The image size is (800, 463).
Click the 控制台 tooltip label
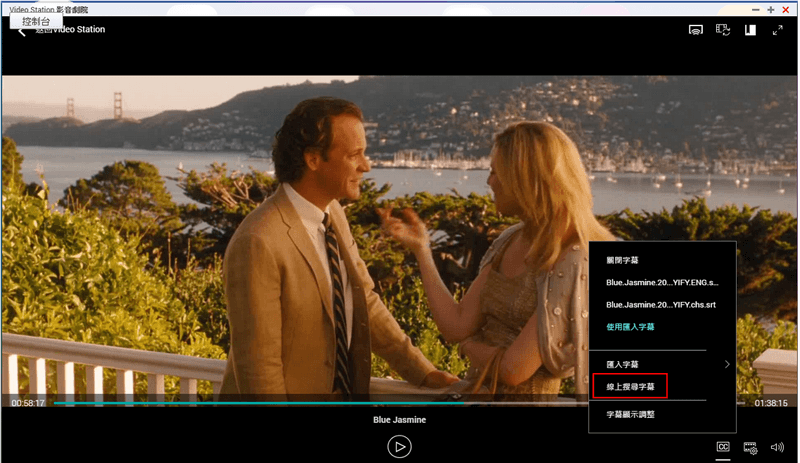pyautogui.click(x=36, y=21)
